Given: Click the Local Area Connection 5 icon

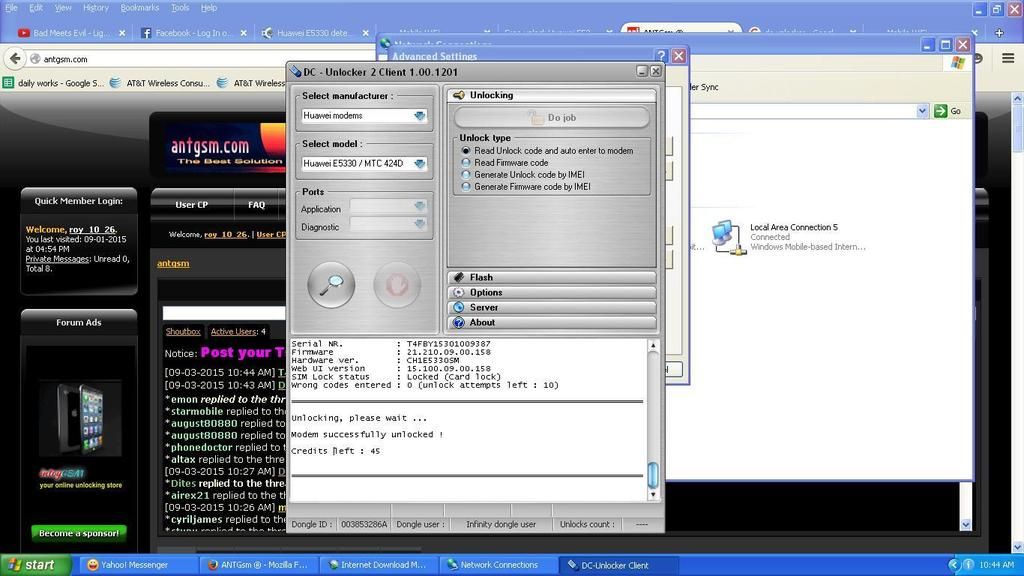Looking at the screenshot, I should pyautogui.click(x=727, y=236).
